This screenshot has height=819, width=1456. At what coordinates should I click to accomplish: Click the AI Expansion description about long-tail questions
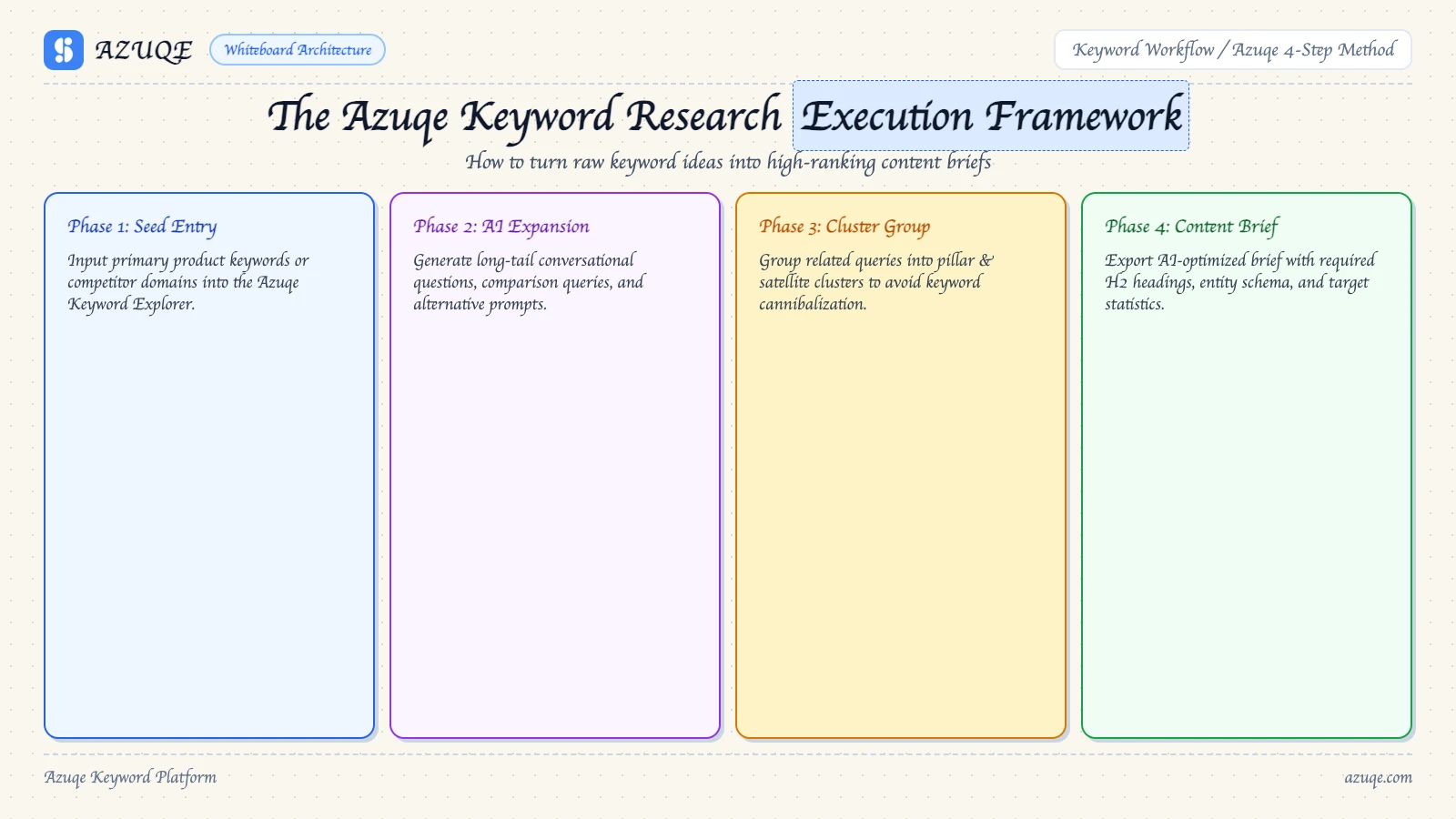(x=529, y=282)
